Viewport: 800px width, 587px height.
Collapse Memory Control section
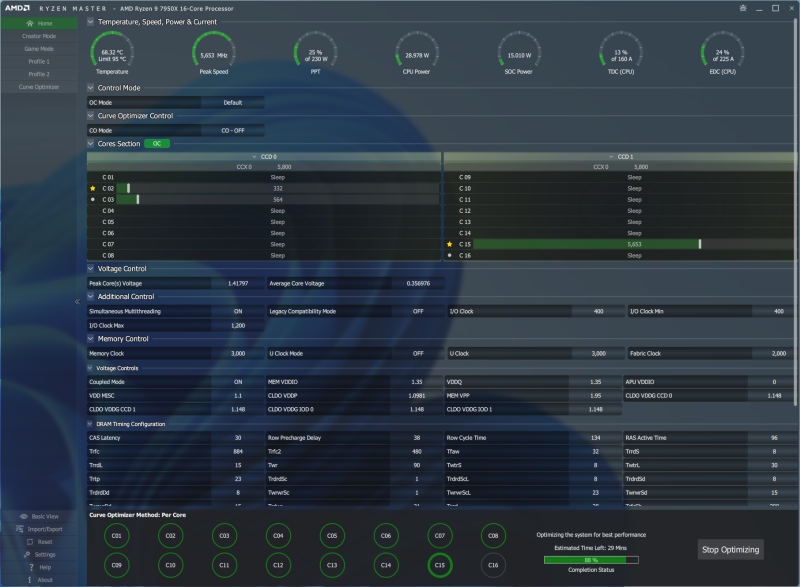click(90, 339)
